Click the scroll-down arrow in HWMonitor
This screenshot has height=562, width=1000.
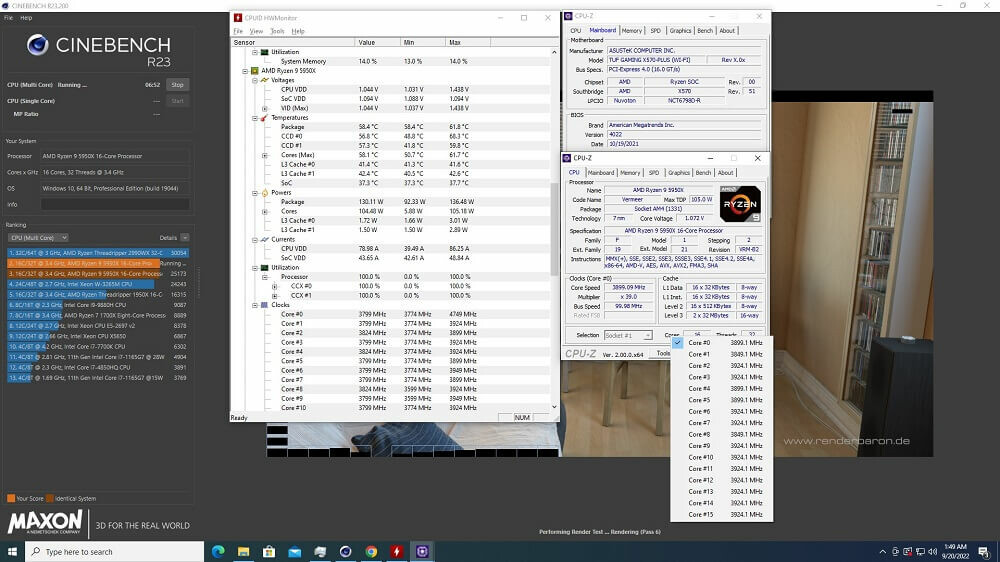point(554,407)
